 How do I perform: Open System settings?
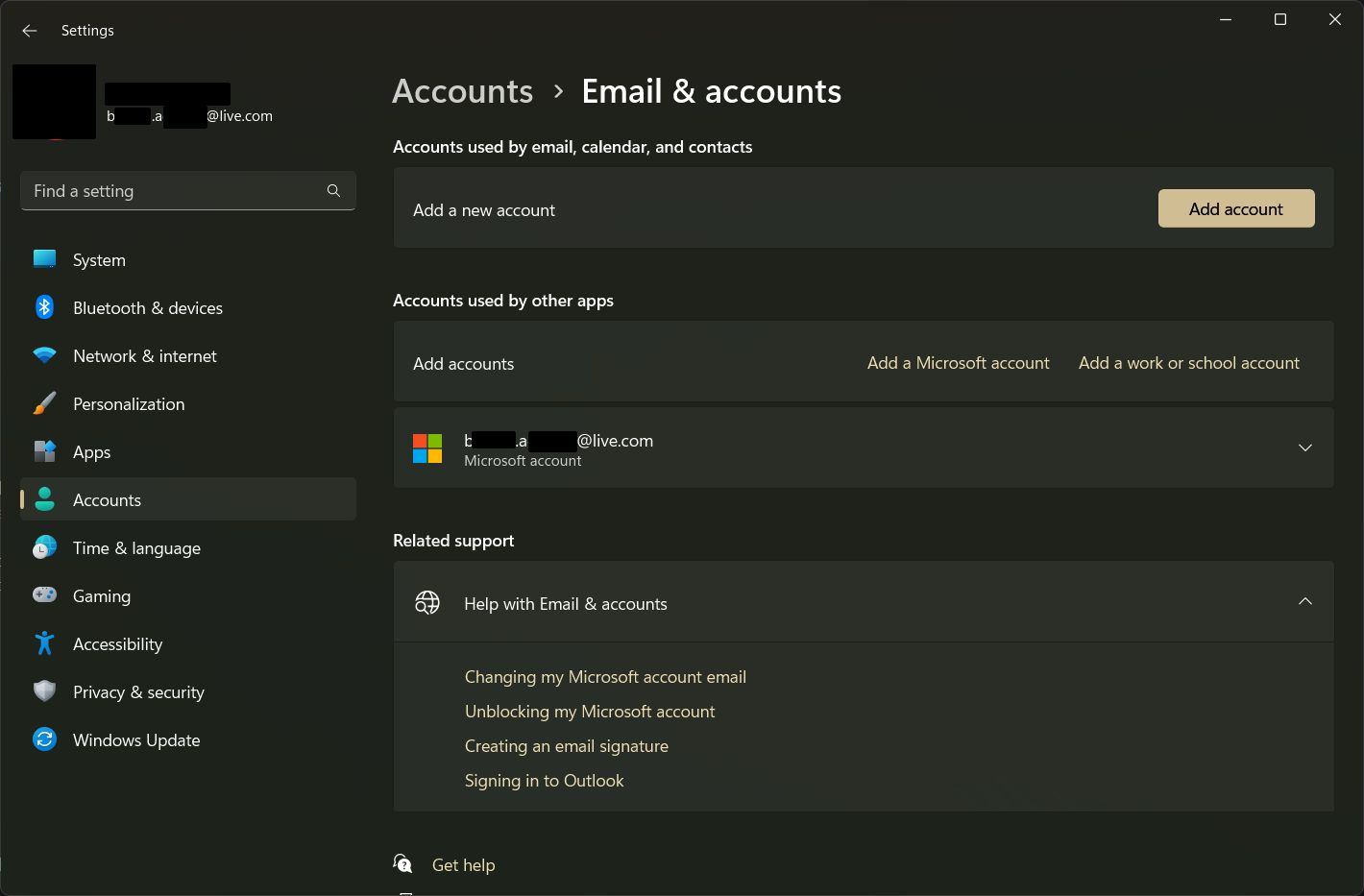pyautogui.click(x=188, y=259)
